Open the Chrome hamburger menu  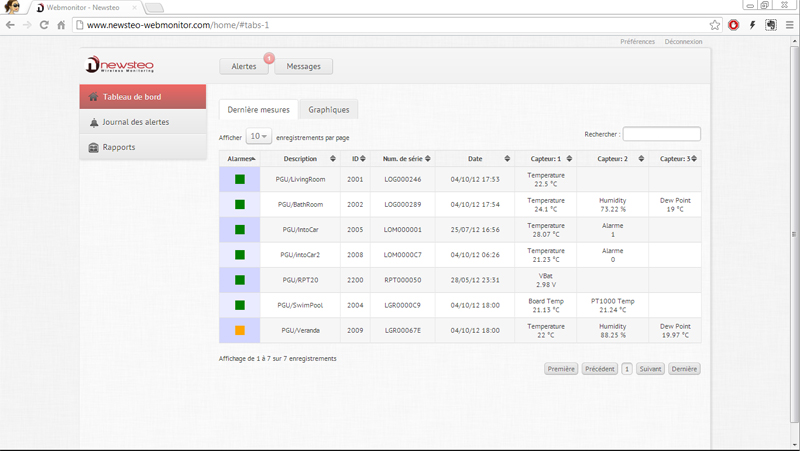pos(789,25)
